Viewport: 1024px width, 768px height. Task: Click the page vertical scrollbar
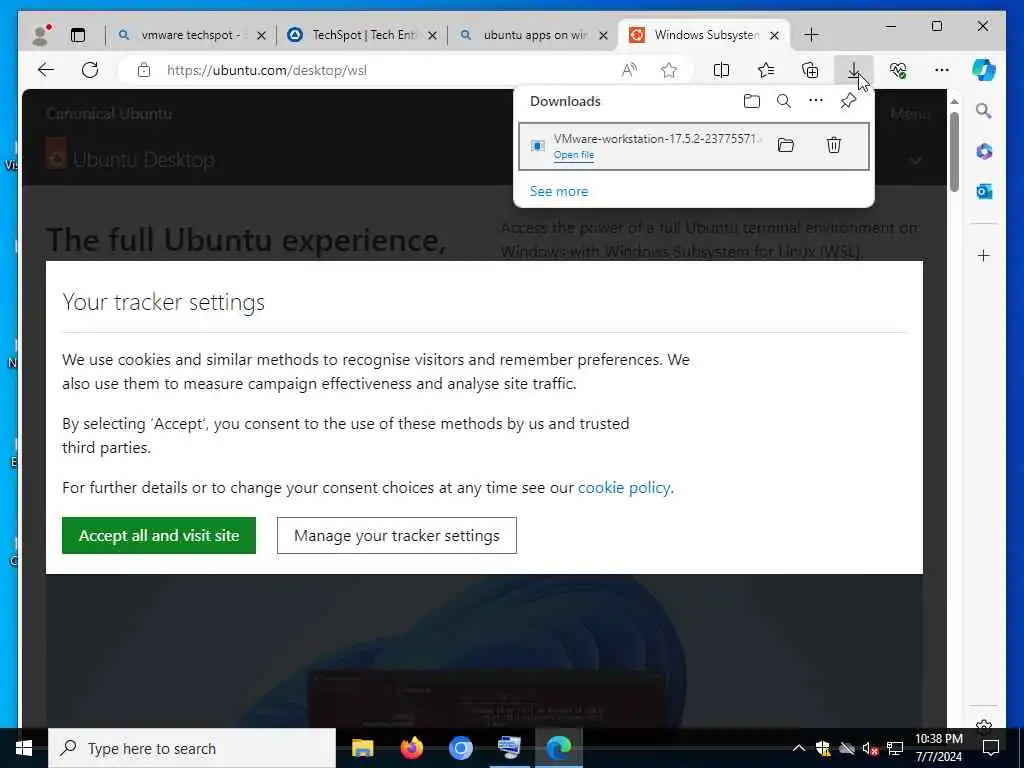click(954, 152)
